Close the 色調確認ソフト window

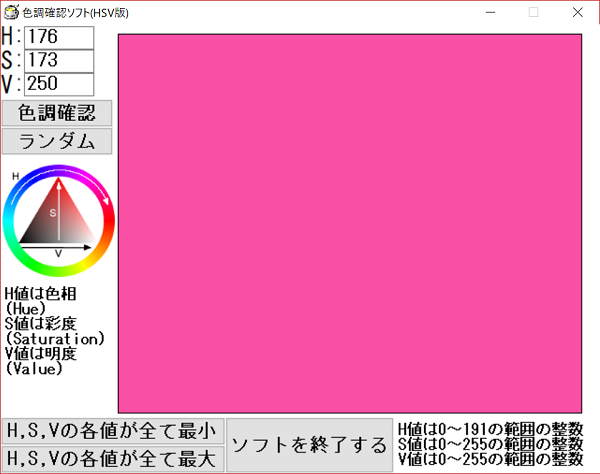click(577, 12)
